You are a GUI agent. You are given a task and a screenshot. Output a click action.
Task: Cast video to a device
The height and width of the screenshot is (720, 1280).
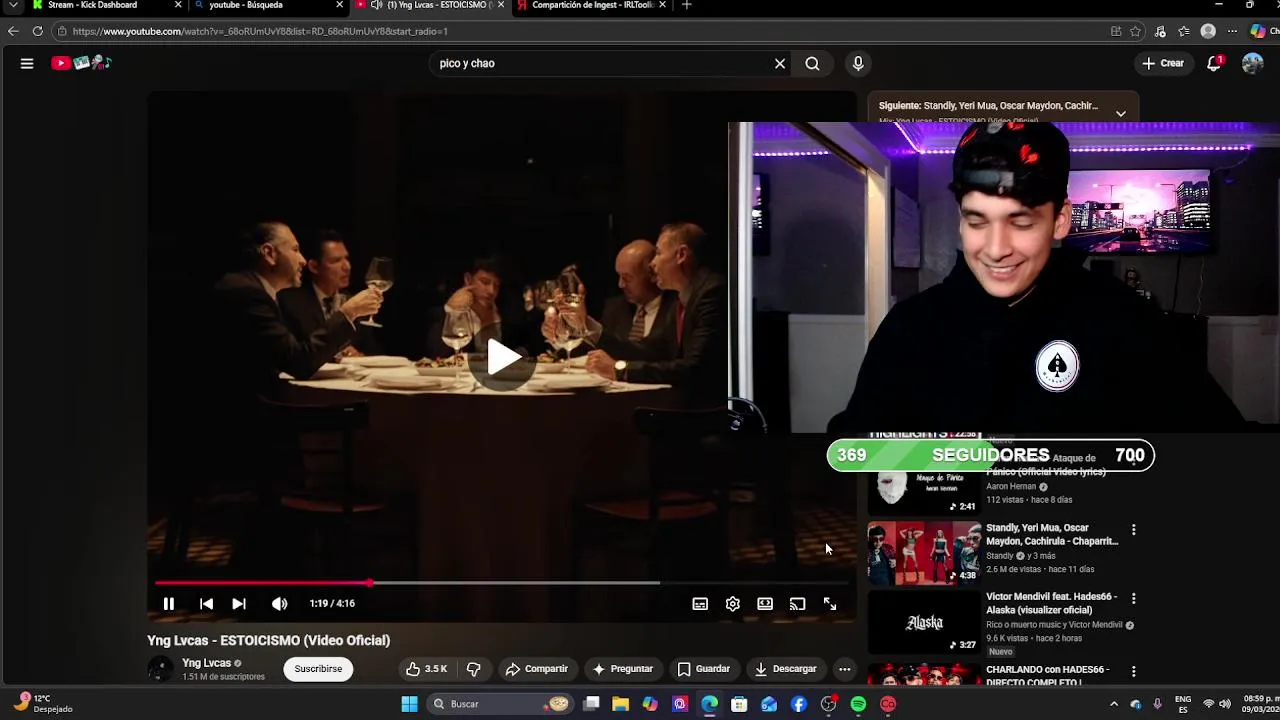tap(797, 604)
